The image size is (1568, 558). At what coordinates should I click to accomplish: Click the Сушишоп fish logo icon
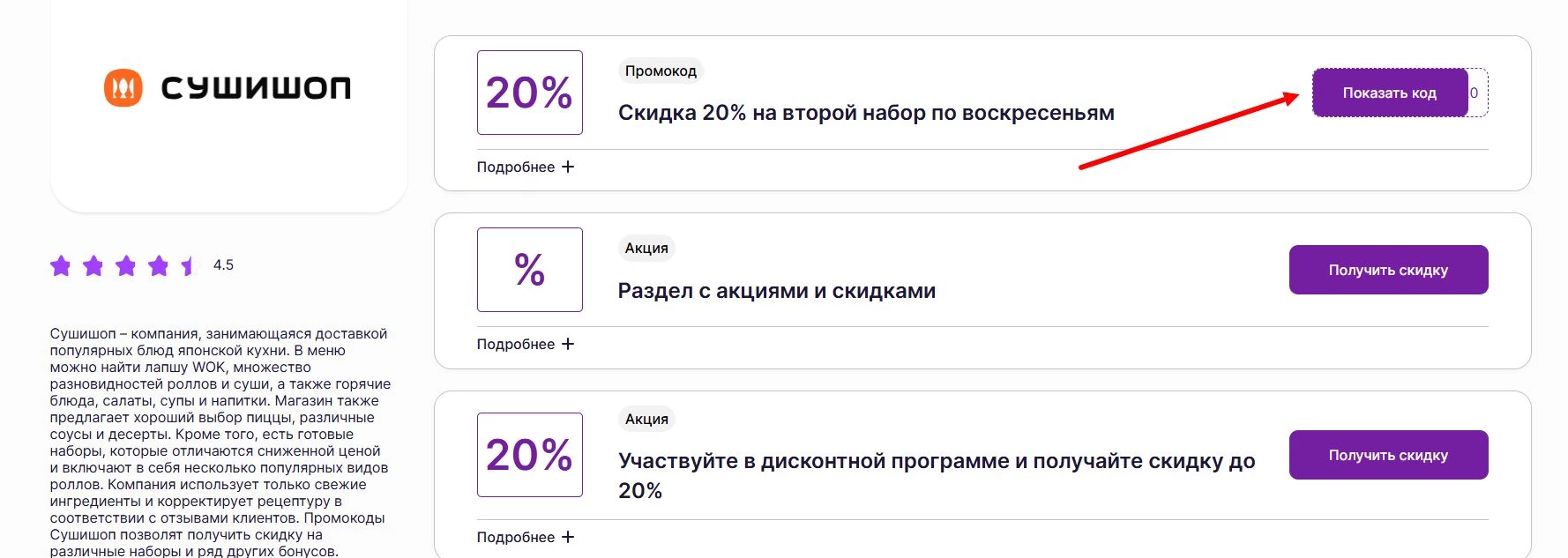pyautogui.click(x=124, y=86)
